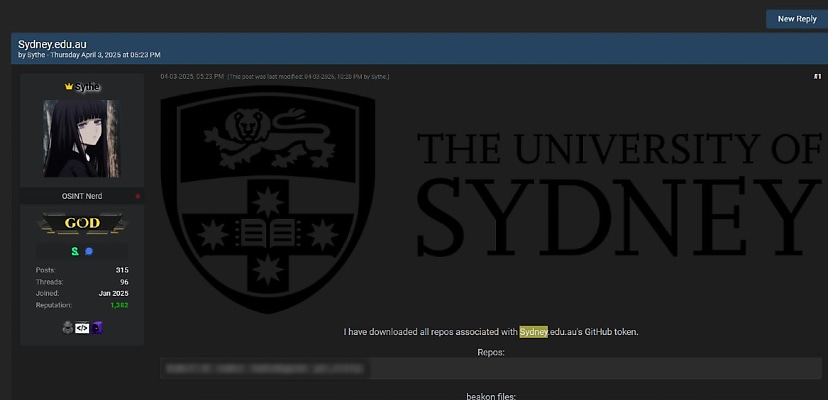The width and height of the screenshot is (828, 400).
Task: Open Sythe's profile from username above avatar
Action: [87, 87]
